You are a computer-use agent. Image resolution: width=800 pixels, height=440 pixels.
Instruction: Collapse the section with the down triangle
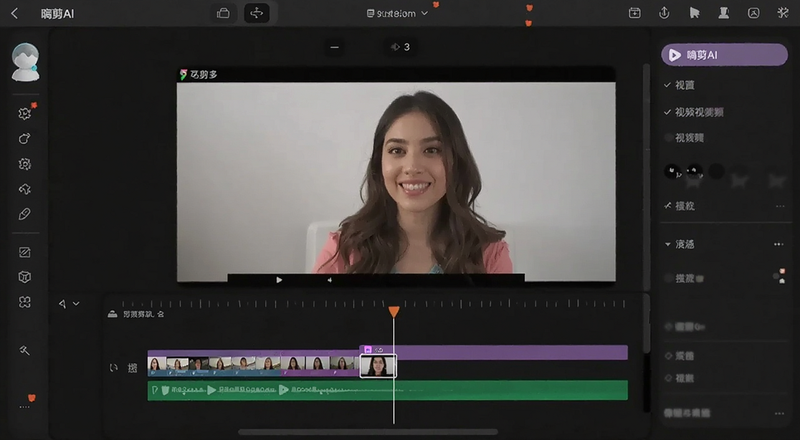(668, 245)
